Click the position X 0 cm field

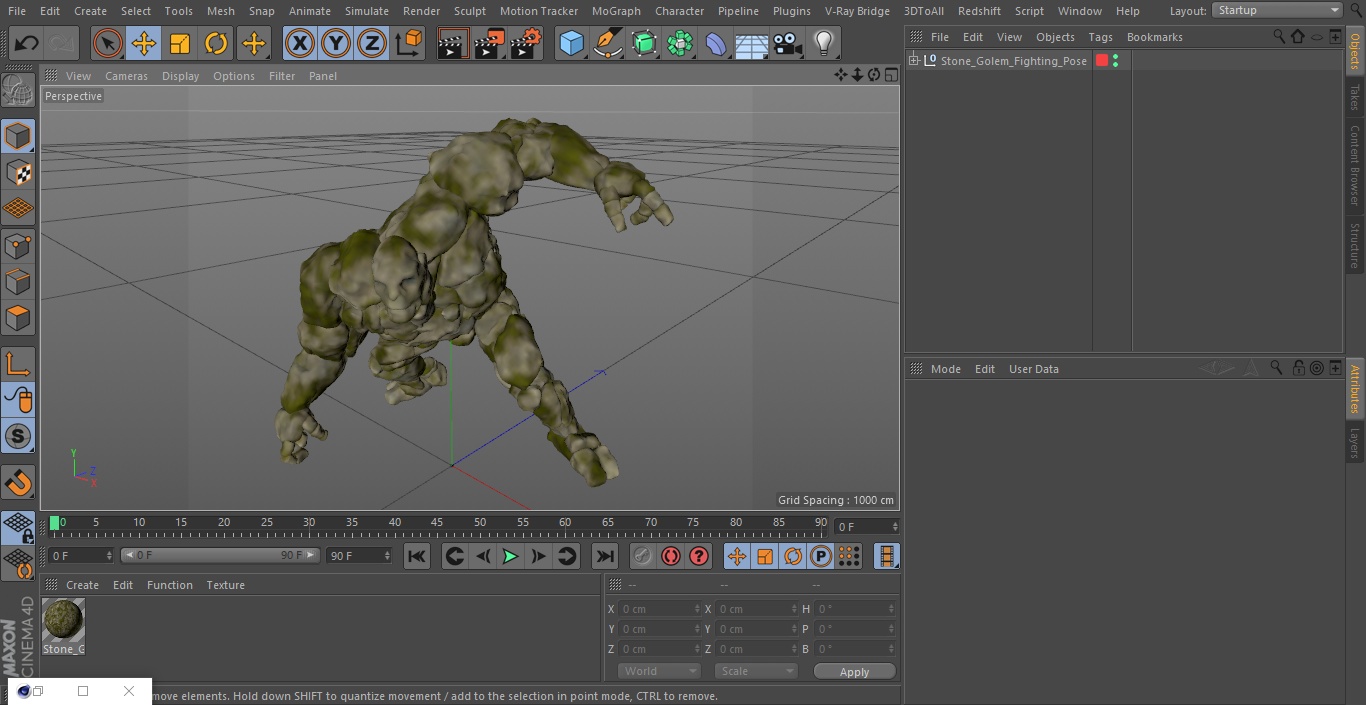click(x=660, y=609)
